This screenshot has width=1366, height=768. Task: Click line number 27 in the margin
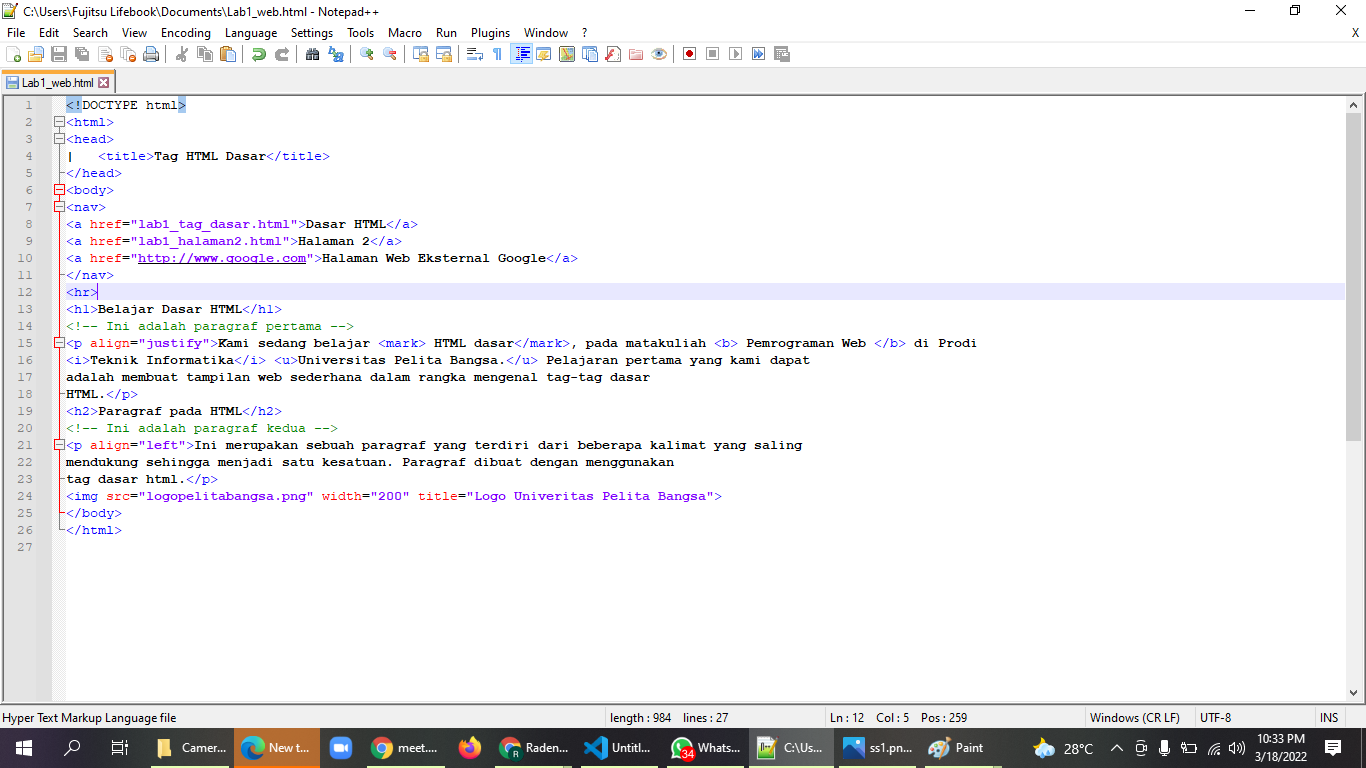coord(26,547)
